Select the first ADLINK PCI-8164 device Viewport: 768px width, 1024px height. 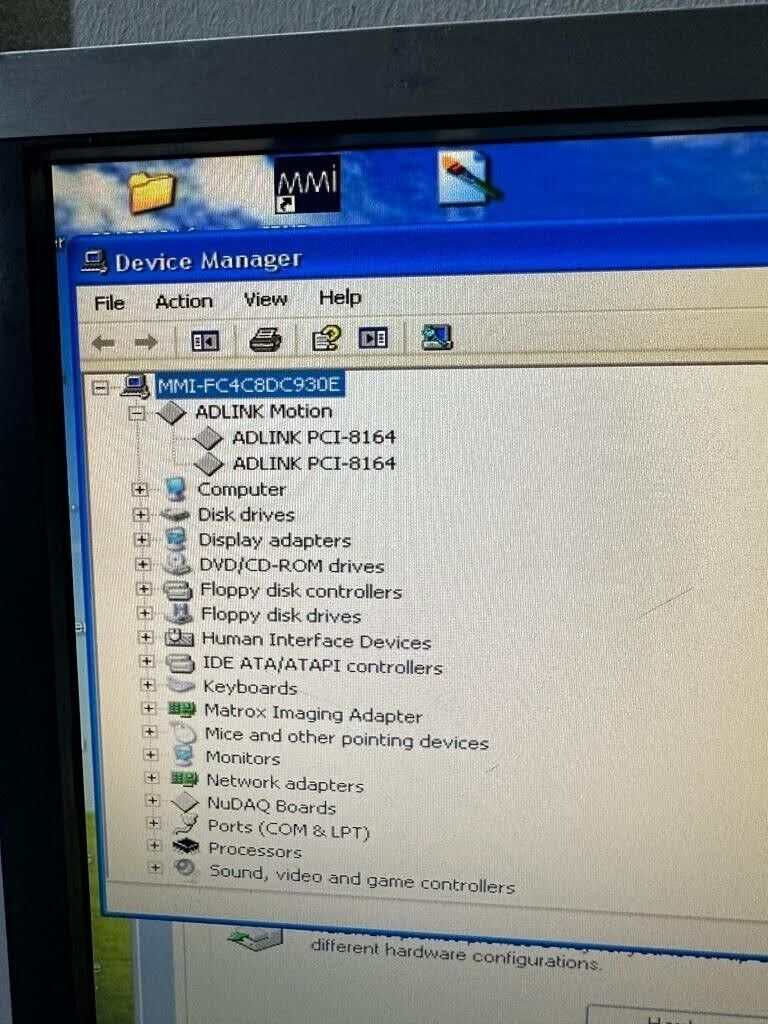tap(314, 437)
